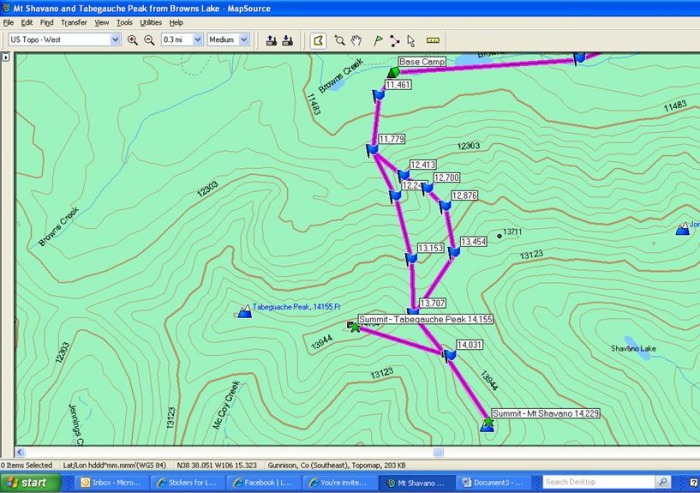
Task: Click the Base Camp waypoint label
Action: pos(422,62)
